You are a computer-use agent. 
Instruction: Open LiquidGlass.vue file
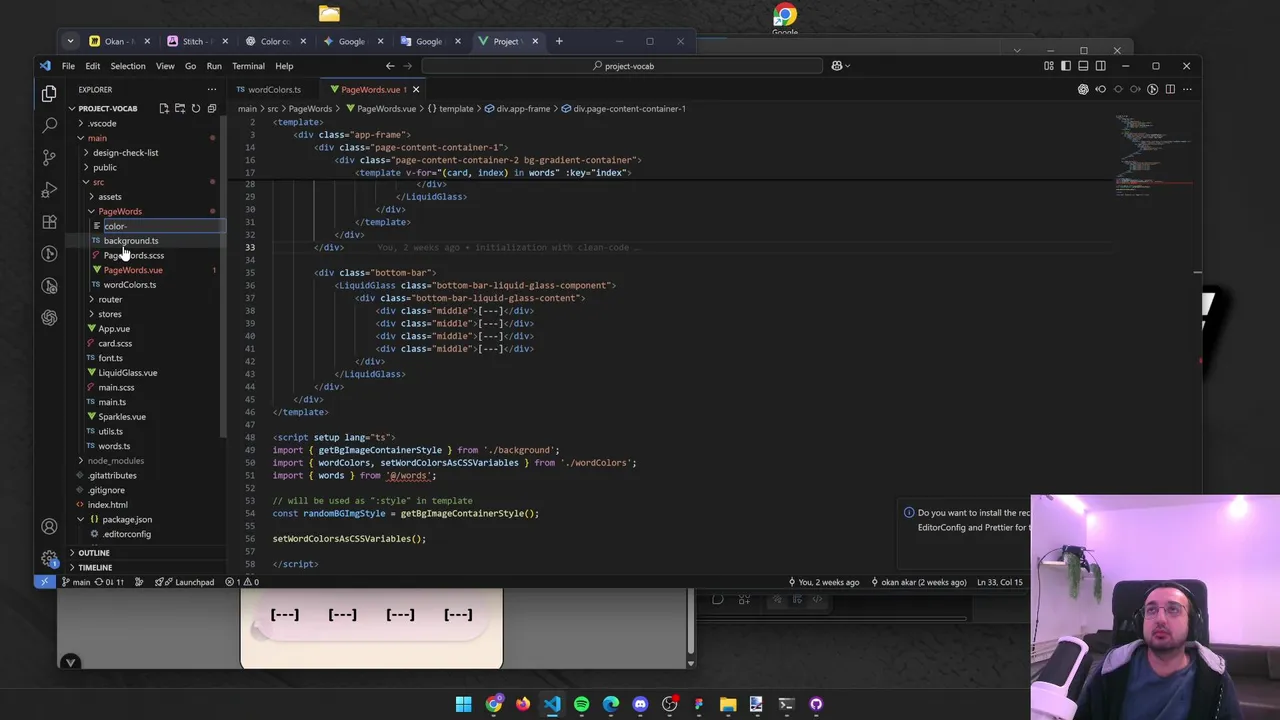(x=127, y=373)
